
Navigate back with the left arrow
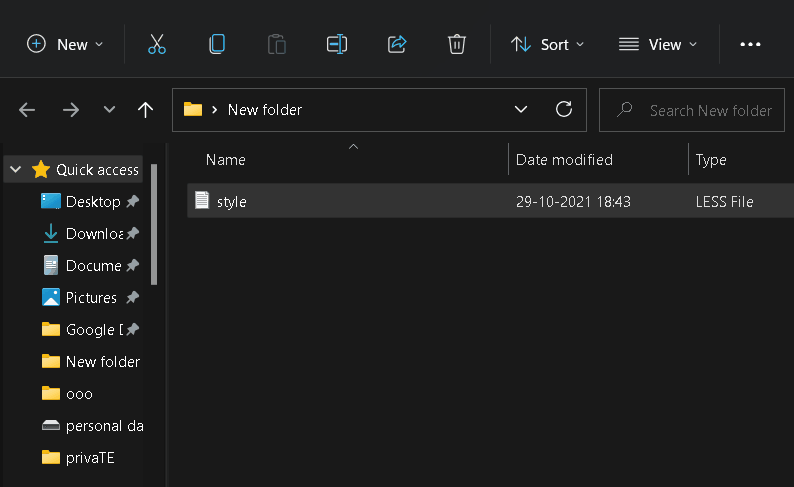click(x=27, y=110)
